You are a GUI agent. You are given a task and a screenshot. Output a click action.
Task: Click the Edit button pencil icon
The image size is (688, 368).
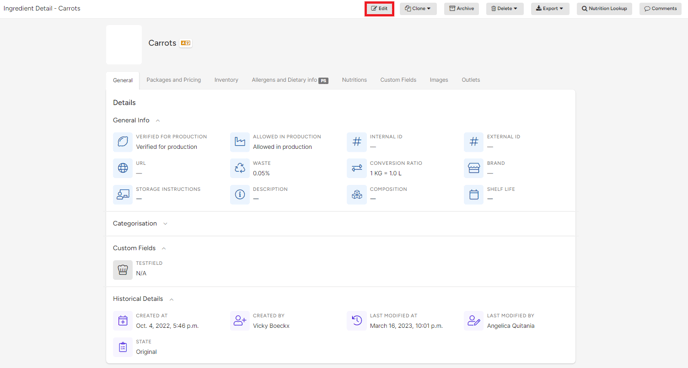click(x=374, y=9)
